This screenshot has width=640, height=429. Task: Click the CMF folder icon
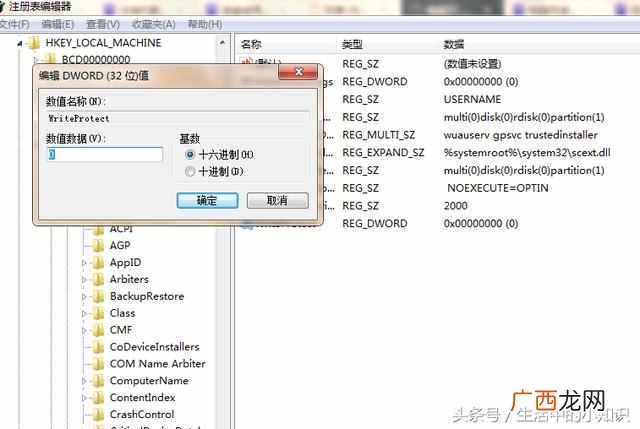pos(98,330)
